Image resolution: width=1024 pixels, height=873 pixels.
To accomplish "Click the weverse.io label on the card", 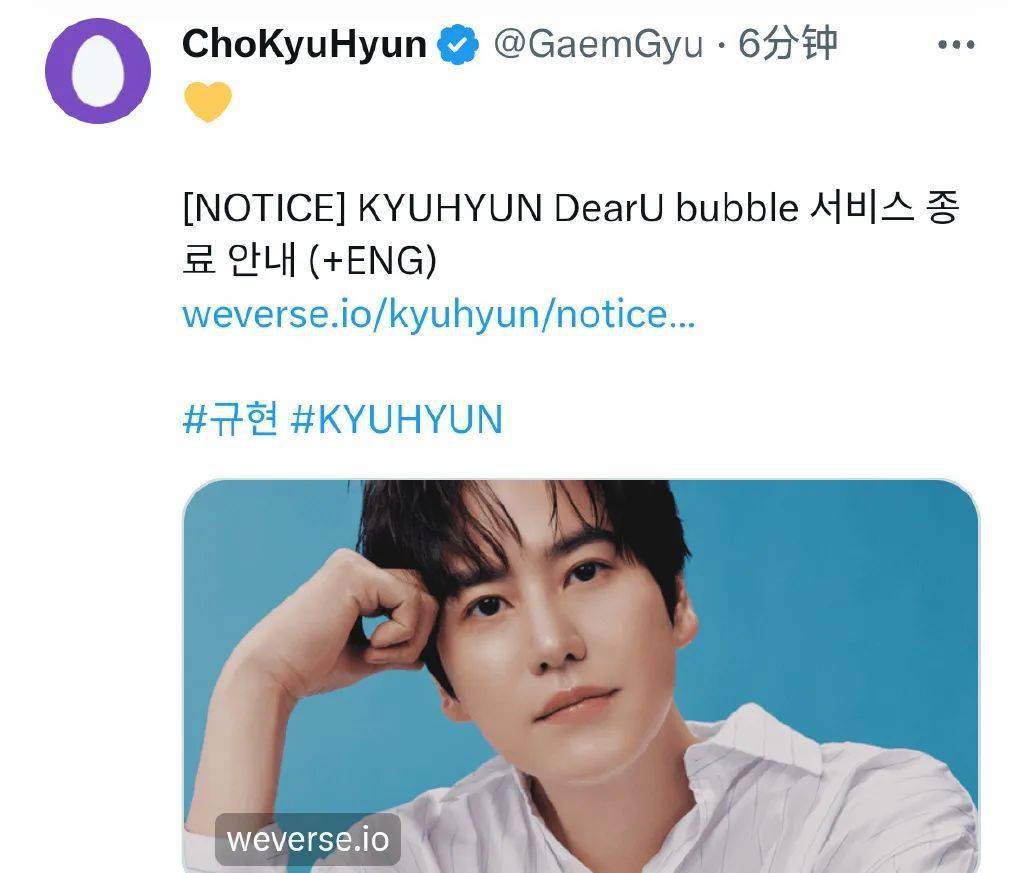I will (308, 839).
